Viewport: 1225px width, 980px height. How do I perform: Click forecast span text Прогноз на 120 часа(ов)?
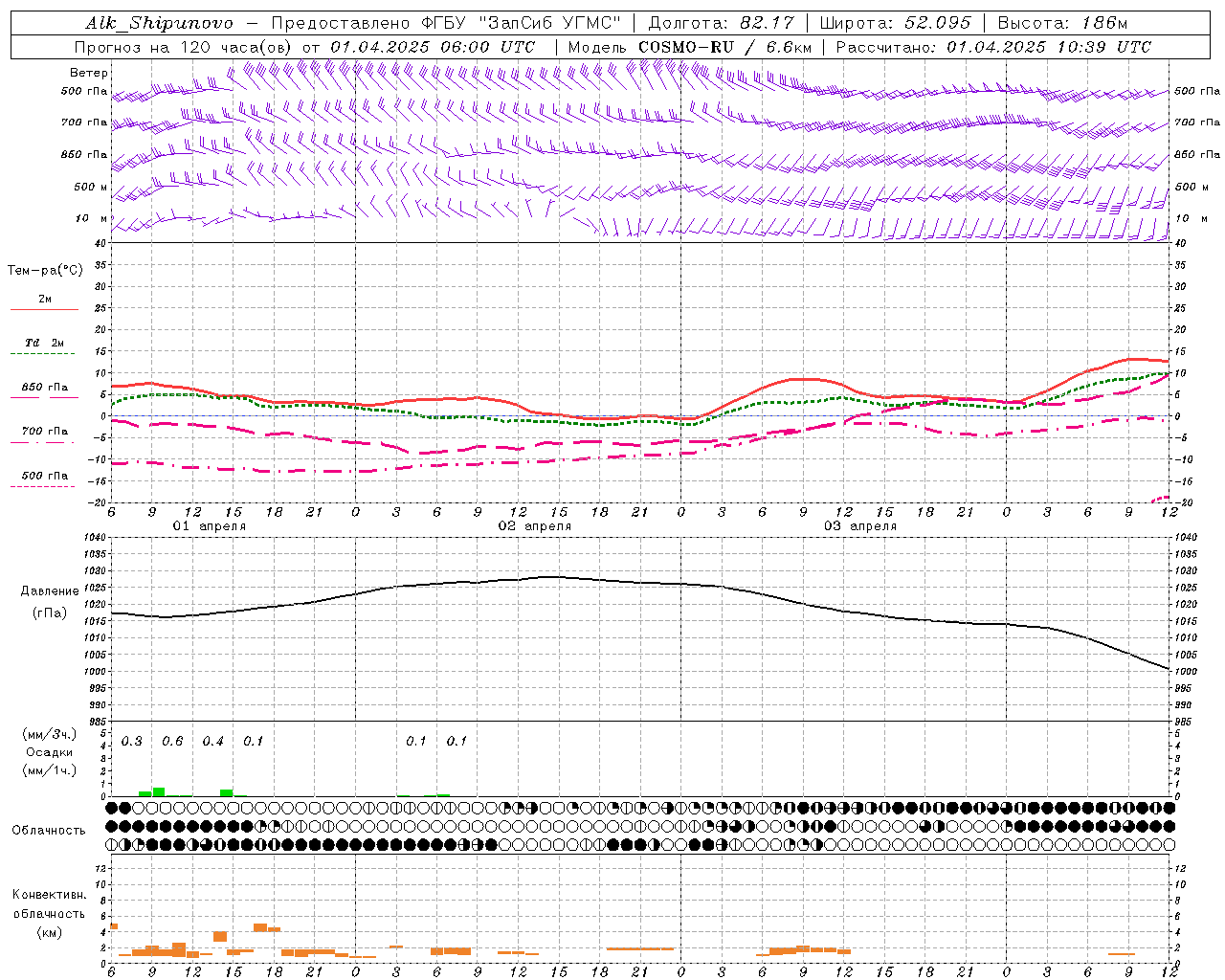pos(184,47)
